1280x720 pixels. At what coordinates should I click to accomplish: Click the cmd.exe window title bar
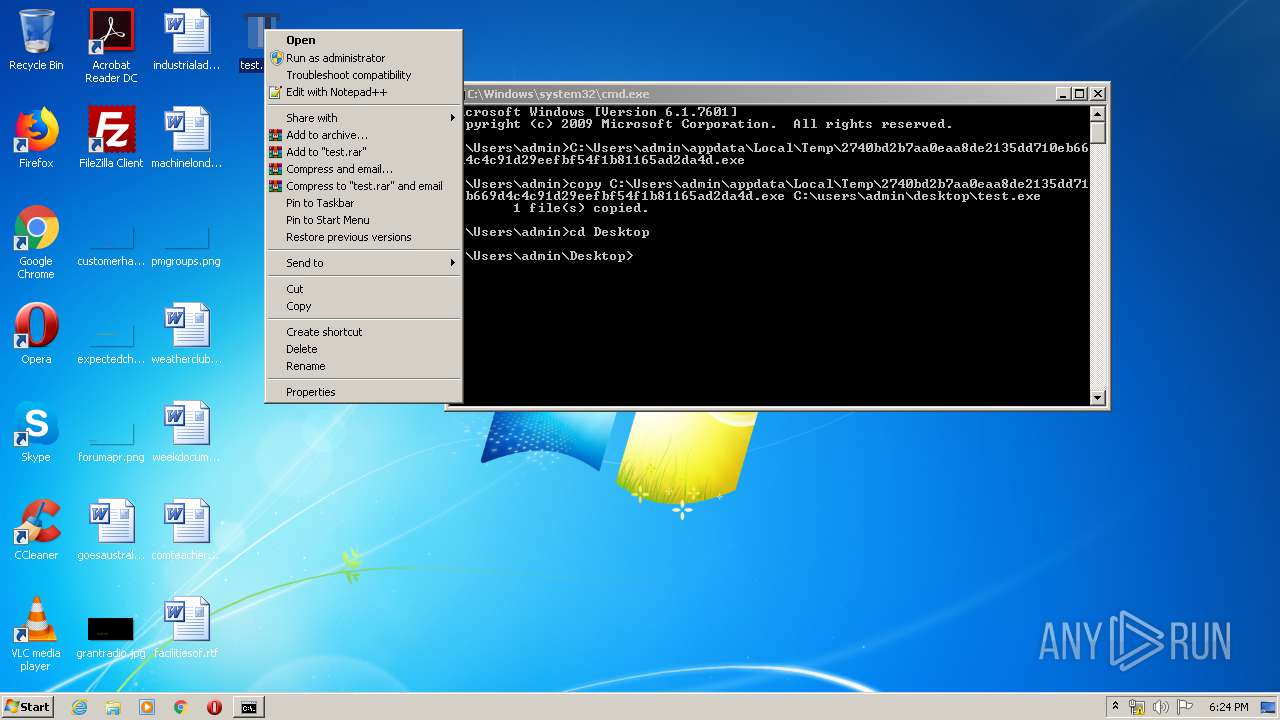point(760,93)
